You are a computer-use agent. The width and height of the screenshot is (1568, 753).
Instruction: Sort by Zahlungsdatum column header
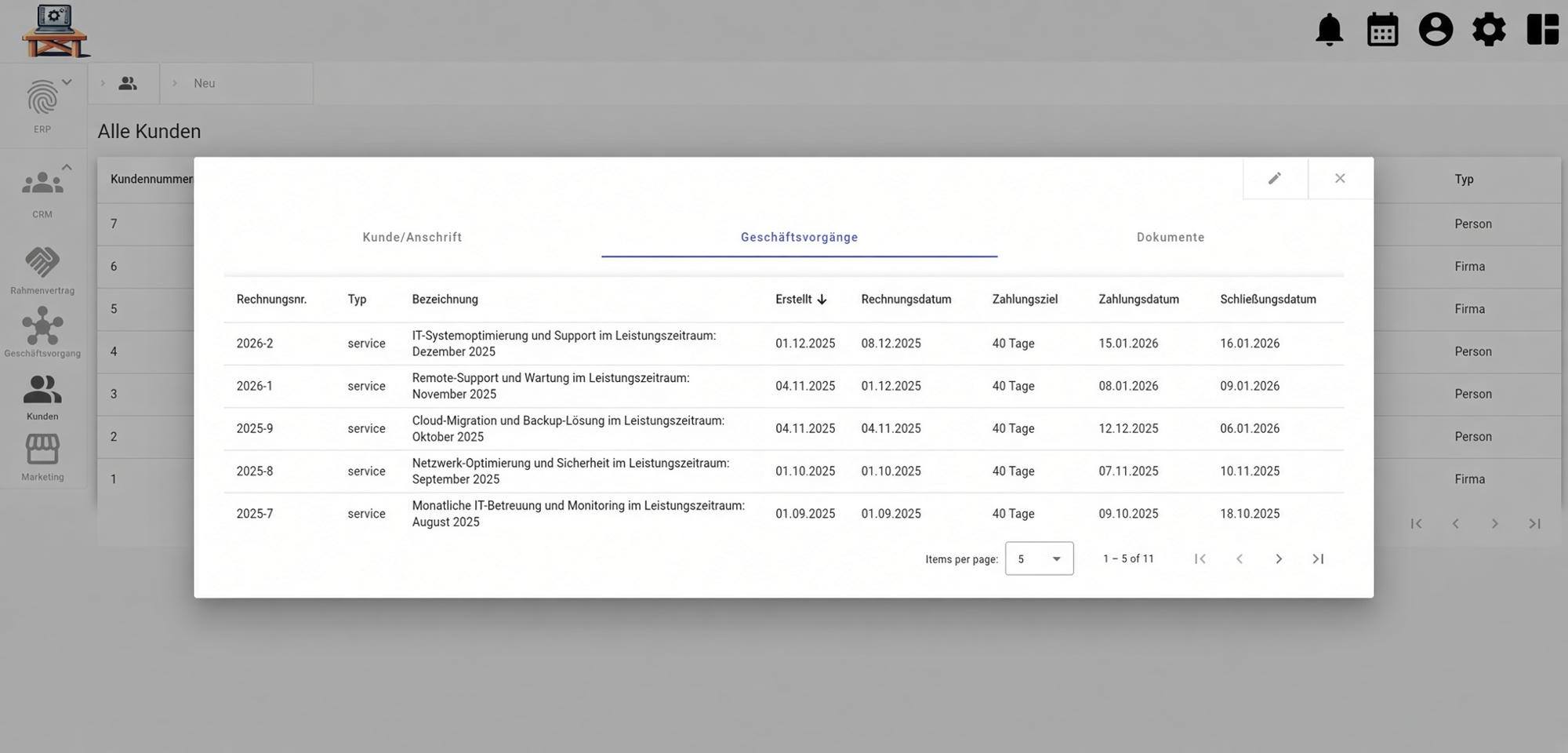point(1138,299)
